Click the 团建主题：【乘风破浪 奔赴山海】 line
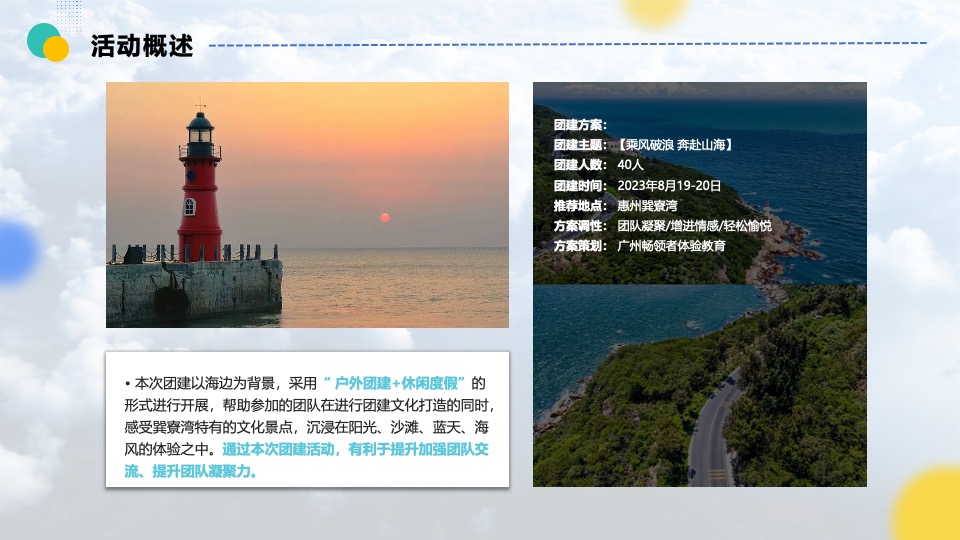The width and height of the screenshot is (960, 540). pos(643,145)
